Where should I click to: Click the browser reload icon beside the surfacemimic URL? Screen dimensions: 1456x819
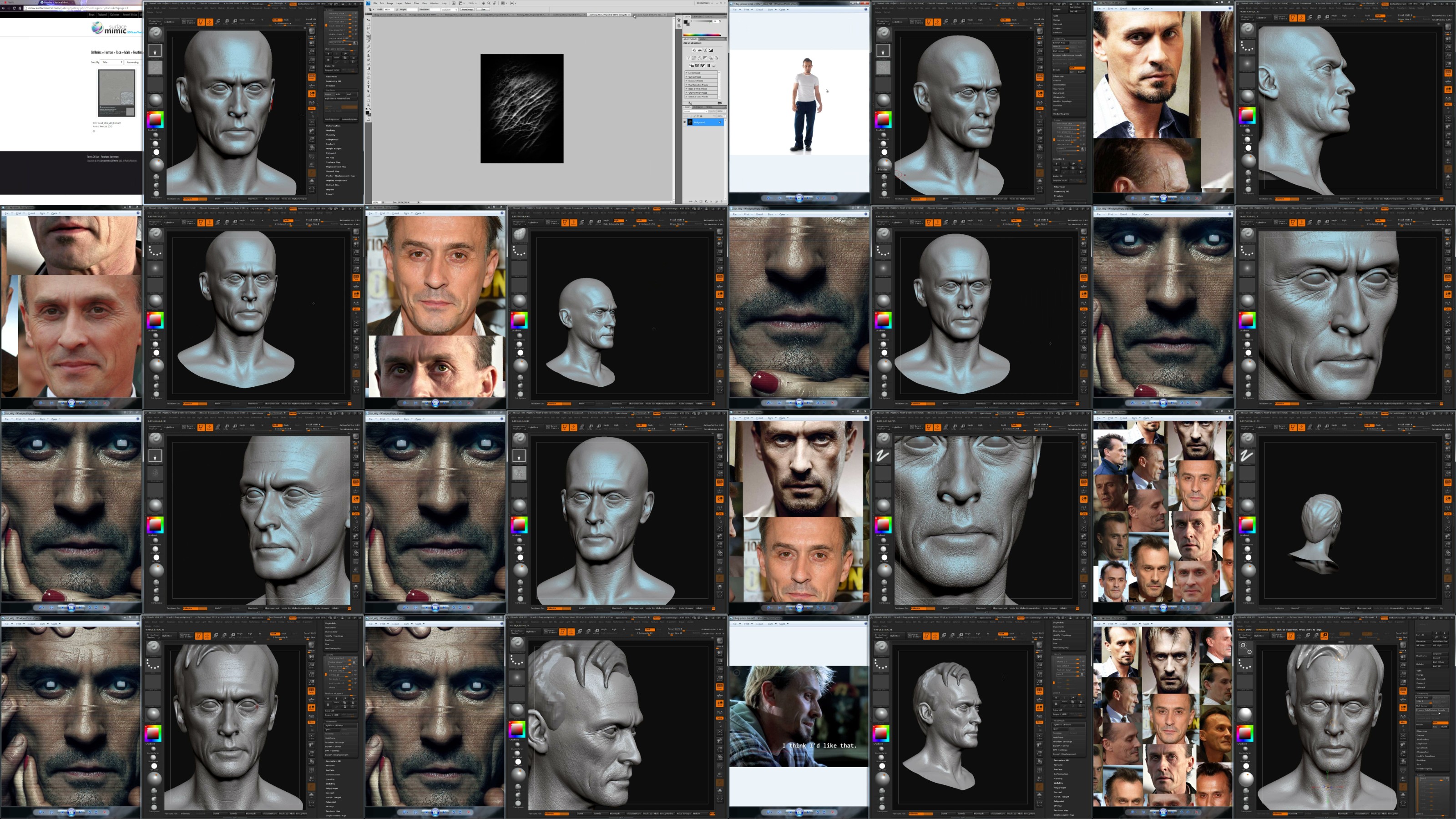[x=14, y=8]
